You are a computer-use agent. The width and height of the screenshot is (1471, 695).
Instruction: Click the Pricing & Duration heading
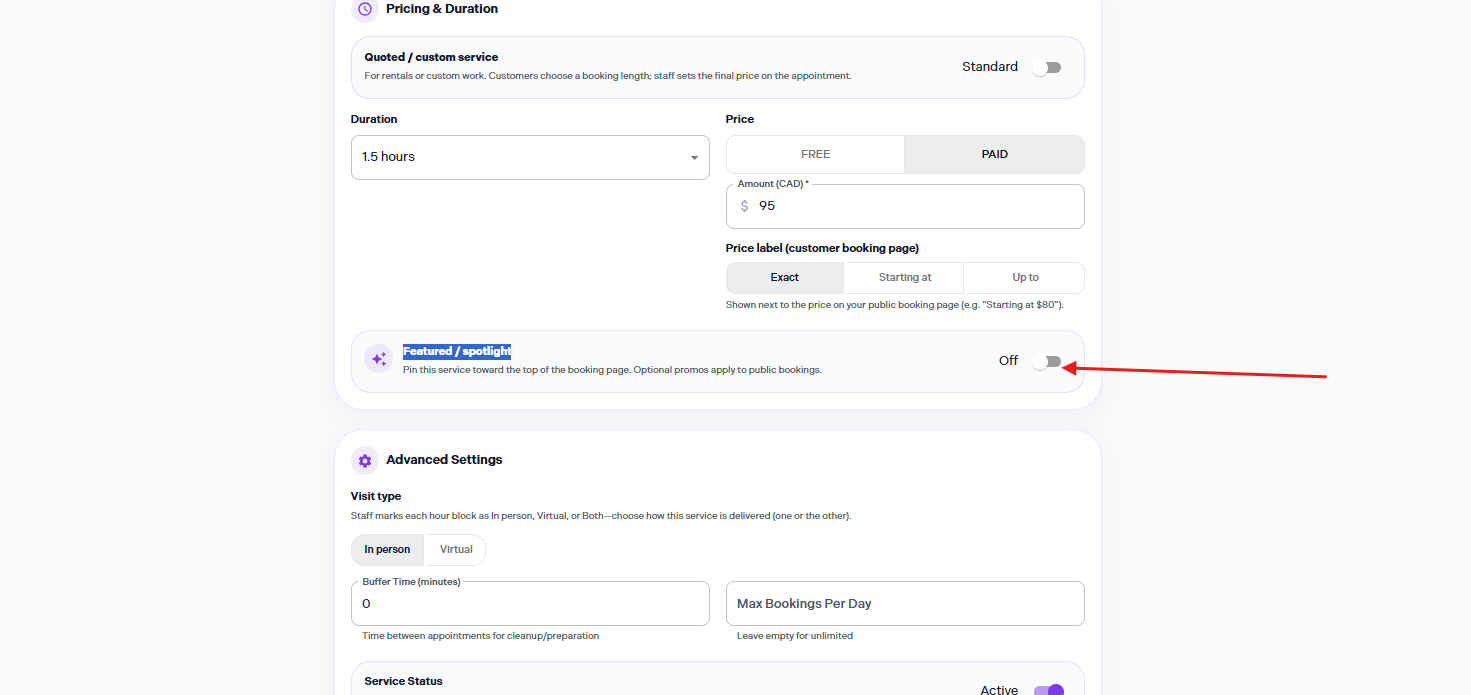click(442, 9)
